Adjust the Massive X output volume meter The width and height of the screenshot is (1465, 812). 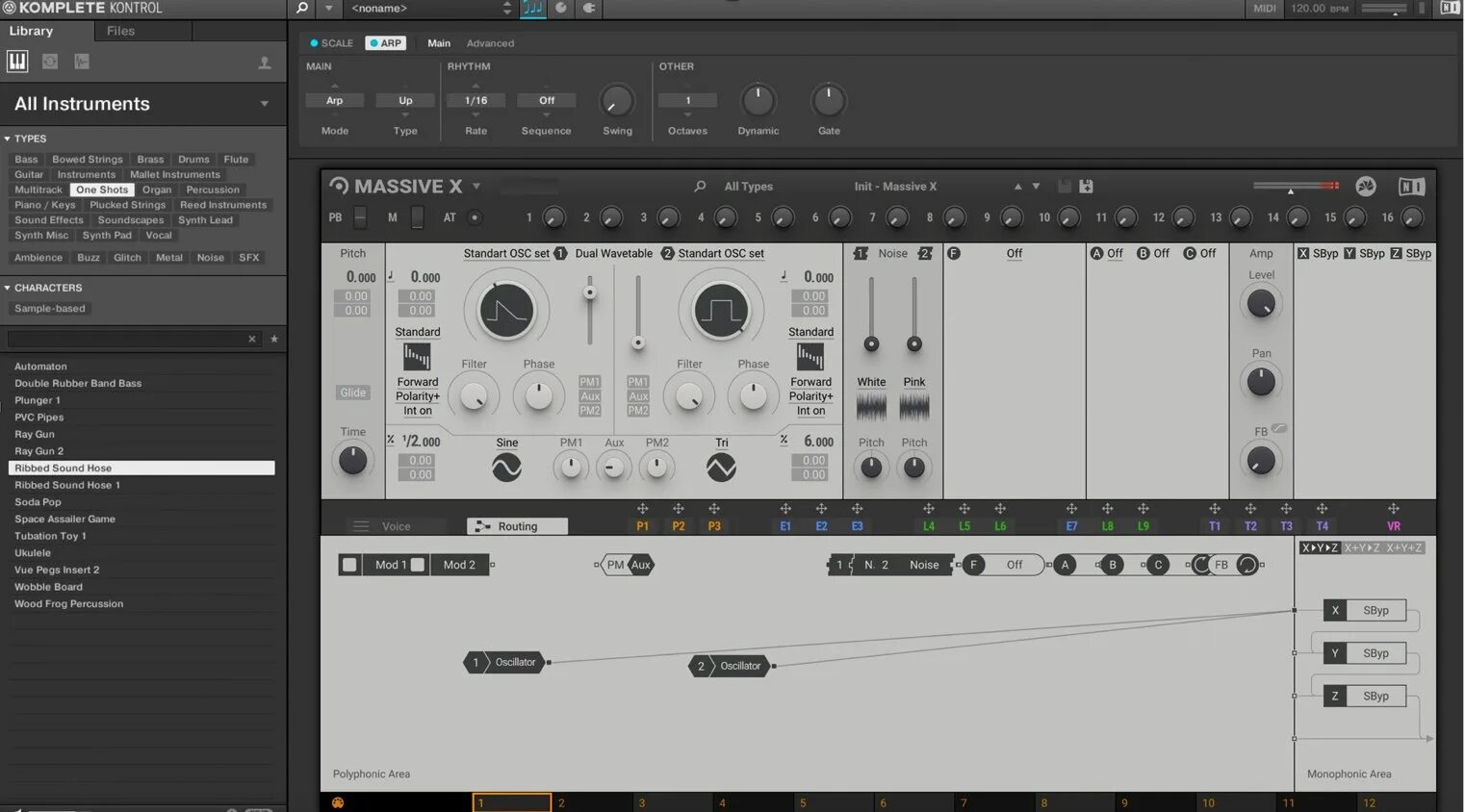point(1296,186)
